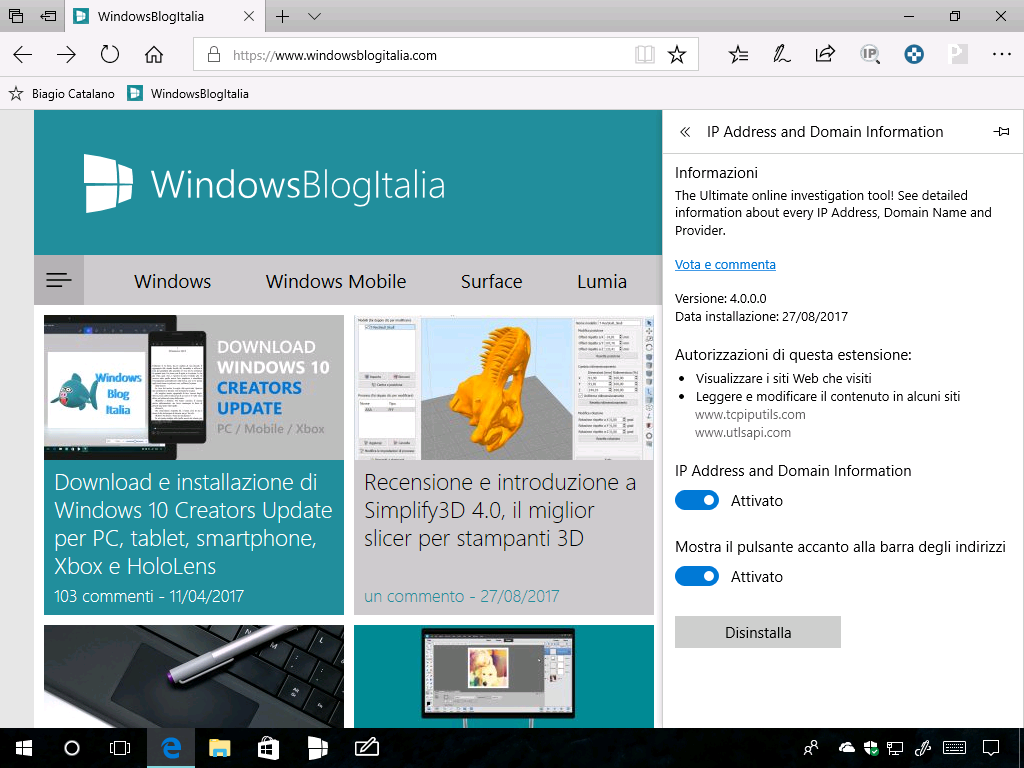Click the blue cross extension icon

pos(914,55)
